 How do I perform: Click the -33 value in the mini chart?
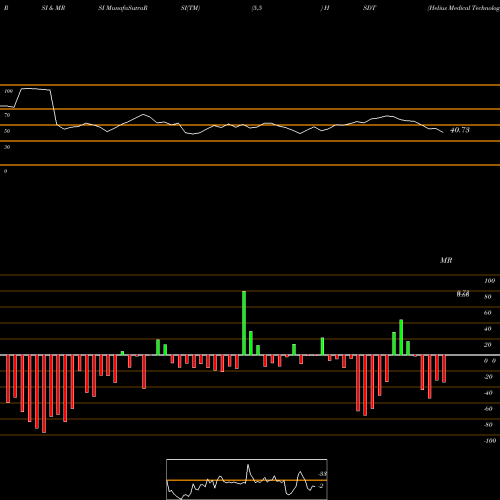(x=322, y=474)
